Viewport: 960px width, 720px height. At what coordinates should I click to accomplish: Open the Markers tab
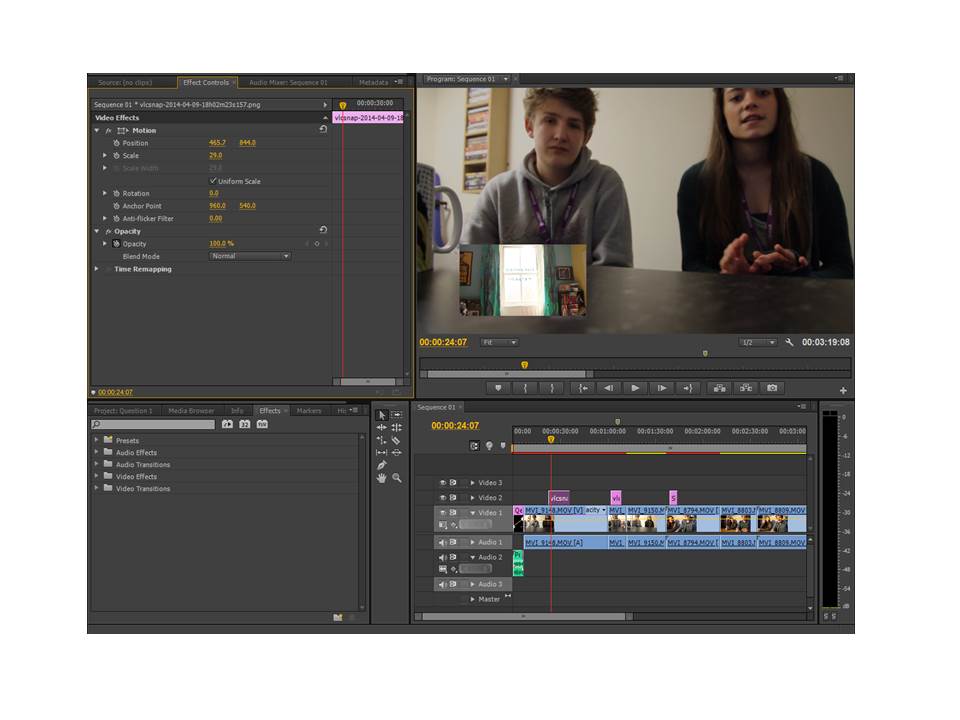pos(309,411)
